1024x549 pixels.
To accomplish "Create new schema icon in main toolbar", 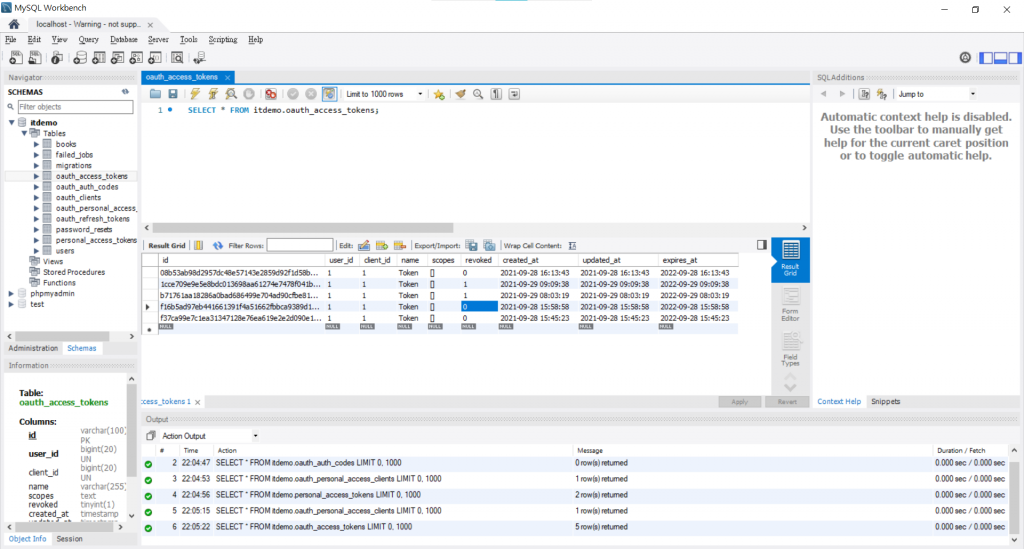I will 80,58.
